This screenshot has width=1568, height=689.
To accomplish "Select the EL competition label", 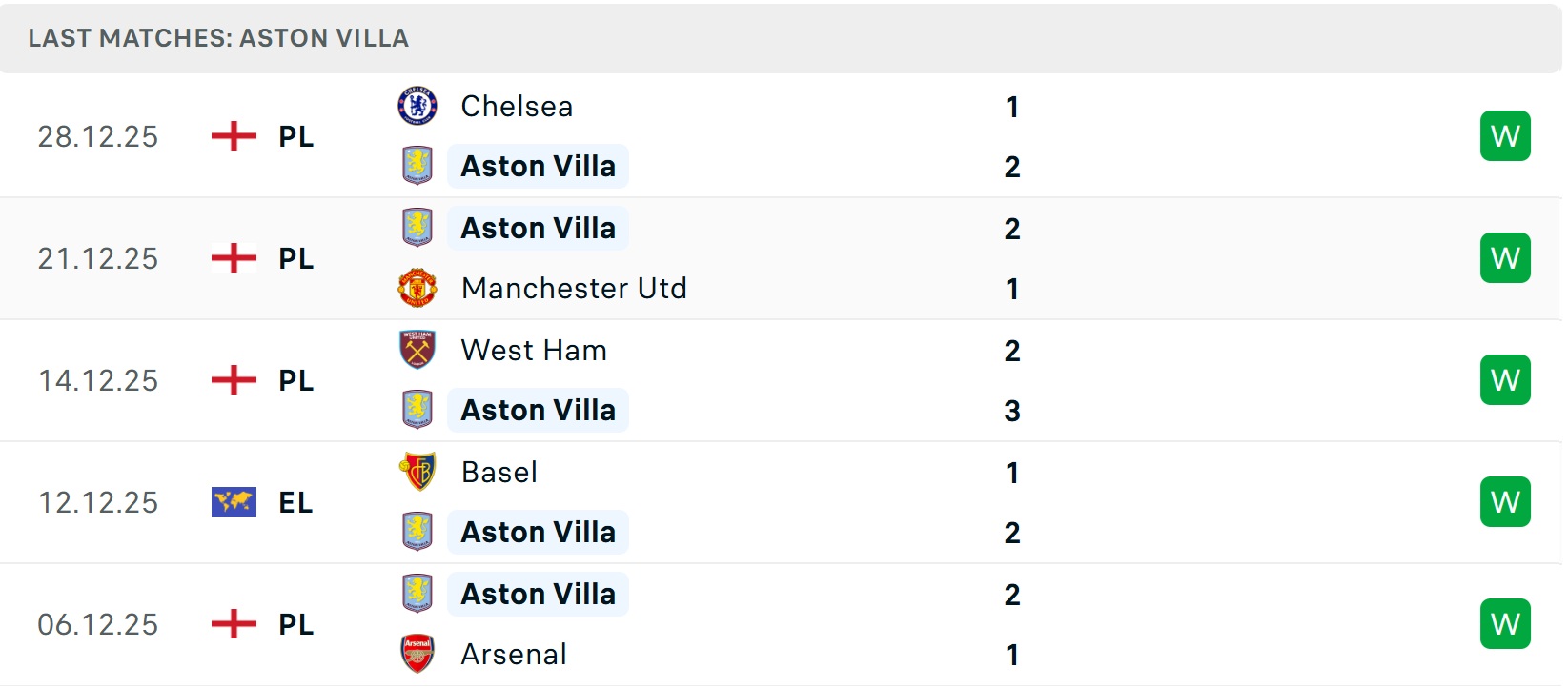I will coord(295,502).
